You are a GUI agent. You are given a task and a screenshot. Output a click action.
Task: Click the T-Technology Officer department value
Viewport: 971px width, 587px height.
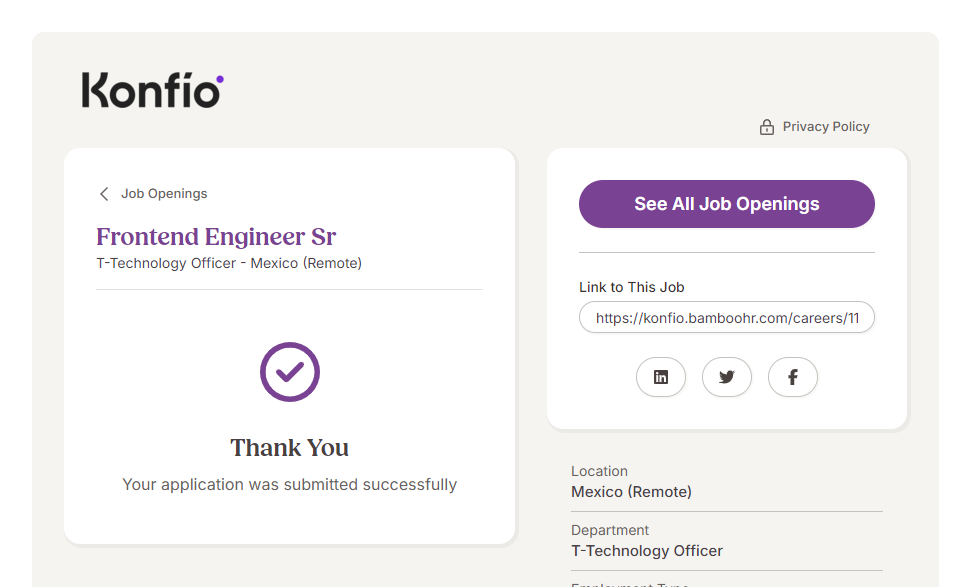pyautogui.click(x=647, y=551)
